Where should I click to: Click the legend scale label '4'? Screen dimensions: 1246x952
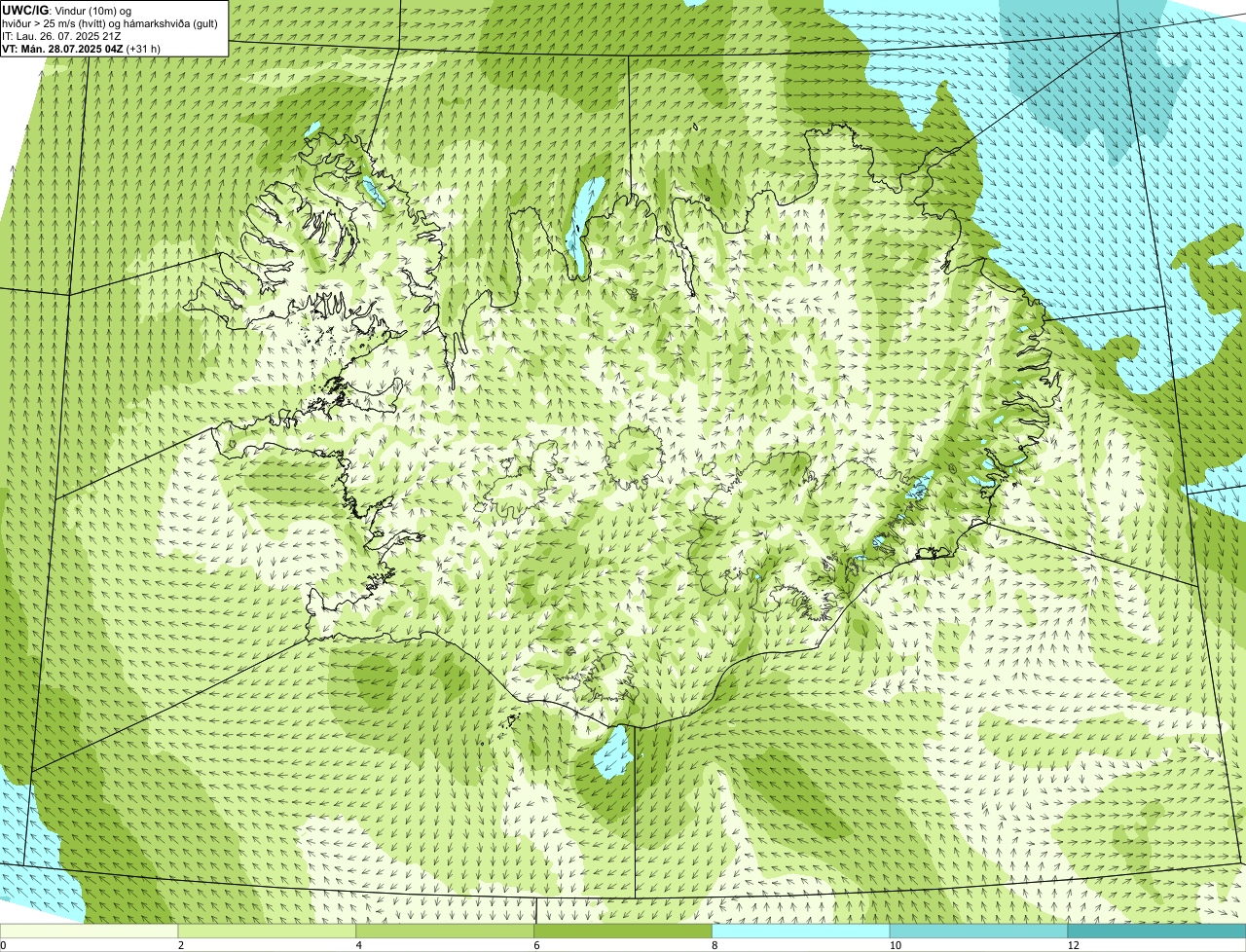tap(358, 945)
